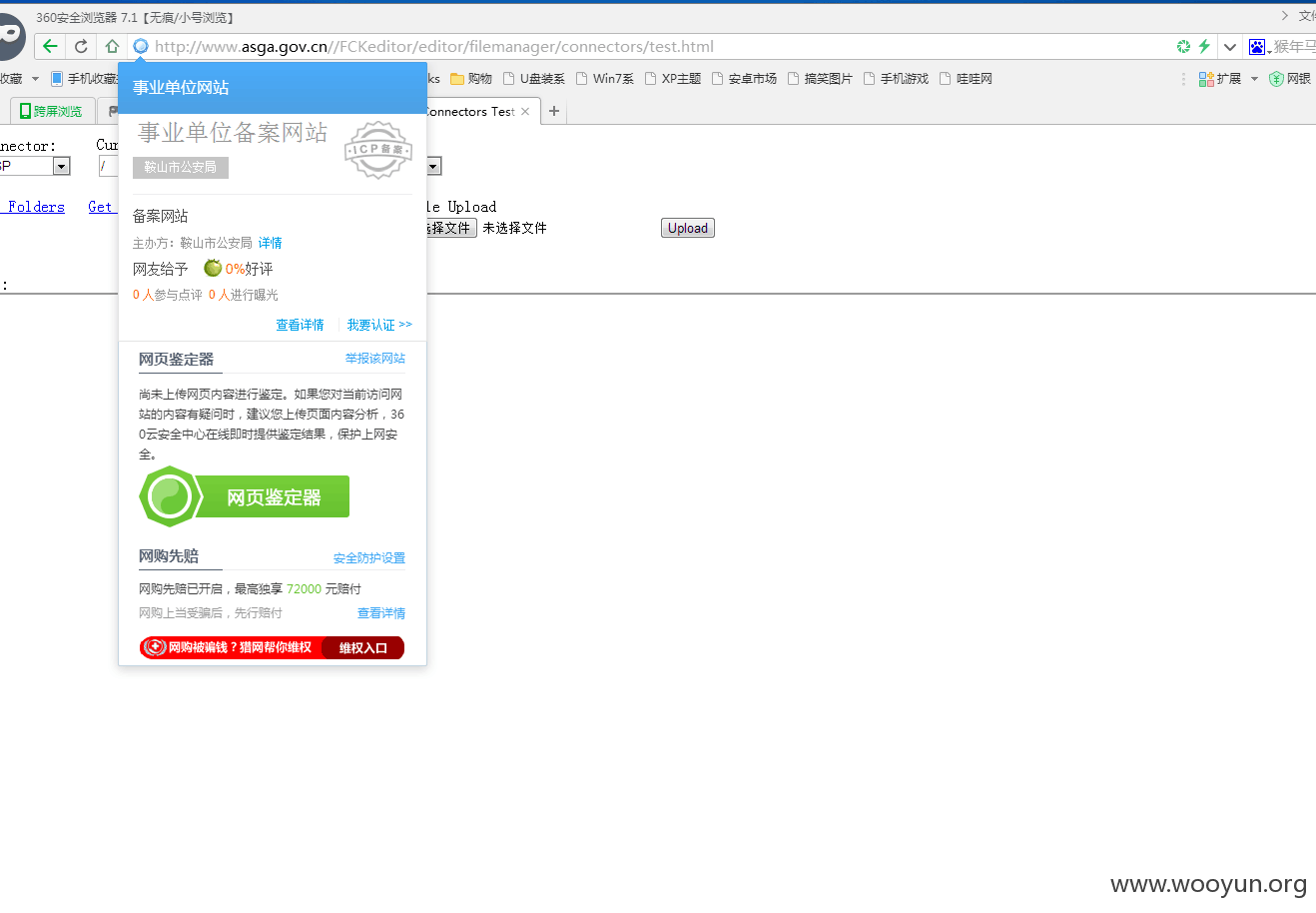Open the 哇哇网 bookmark
The width and height of the screenshot is (1316, 913).
[x=967, y=79]
